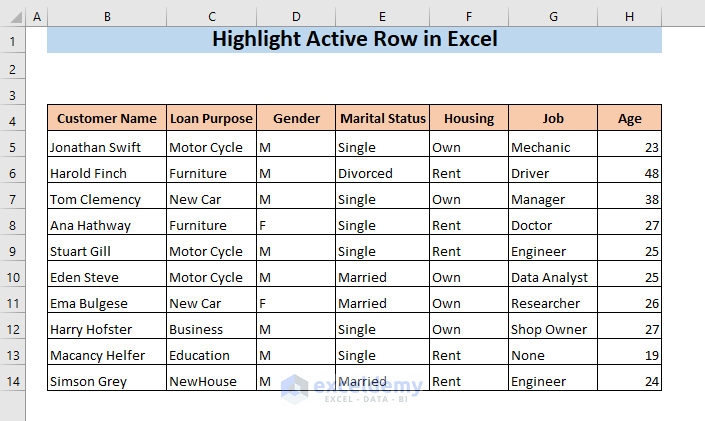Select the 'Data Analyst' job cell
Image resolution: width=705 pixels, height=421 pixels.
[553, 277]
